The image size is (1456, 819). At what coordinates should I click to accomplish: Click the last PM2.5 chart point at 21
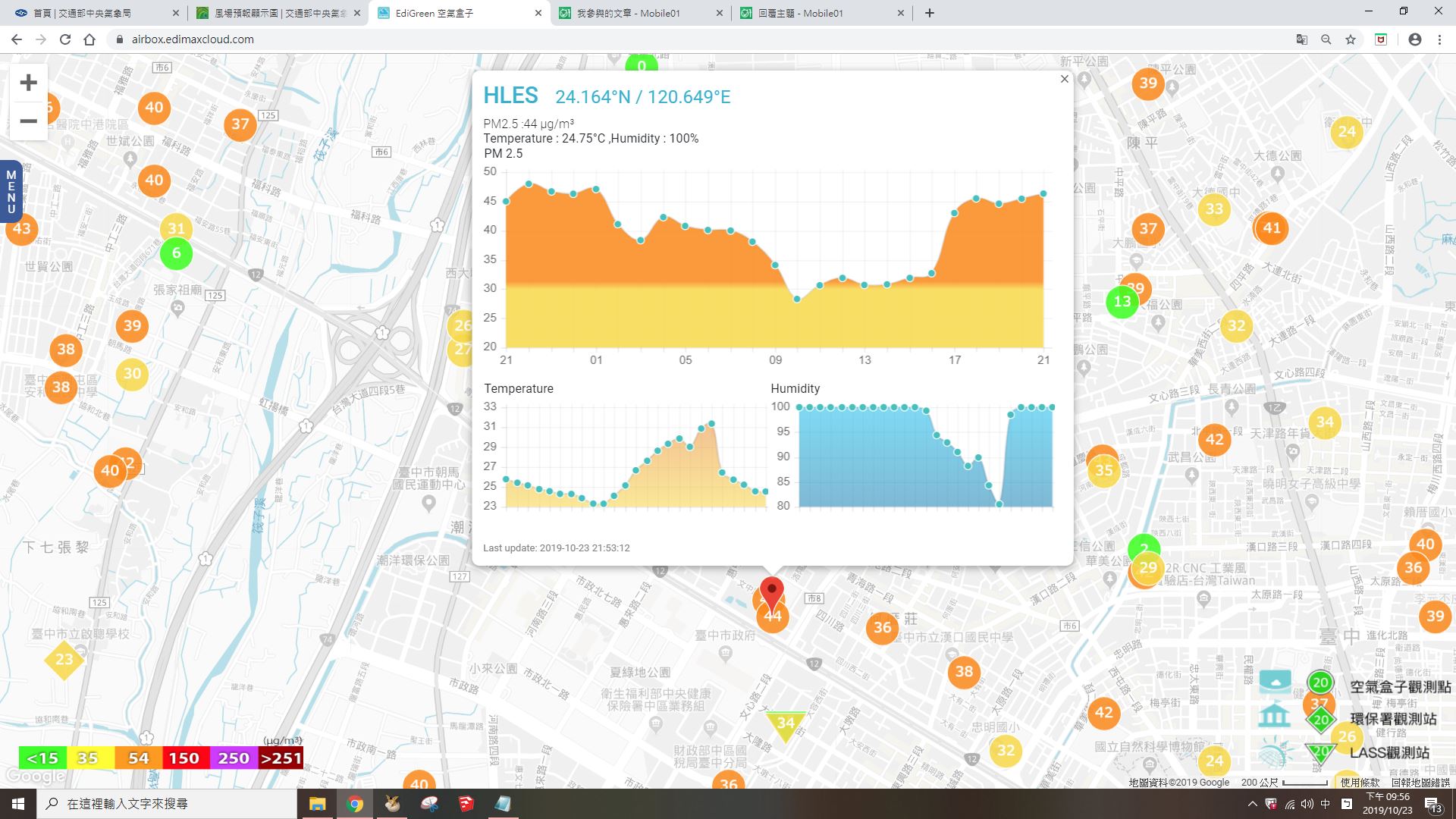point(1043,194)
